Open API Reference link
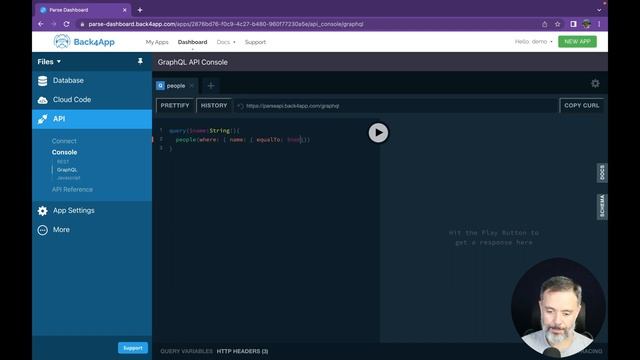This screenshot has height=360, width=640. click(x=72, y=189)
